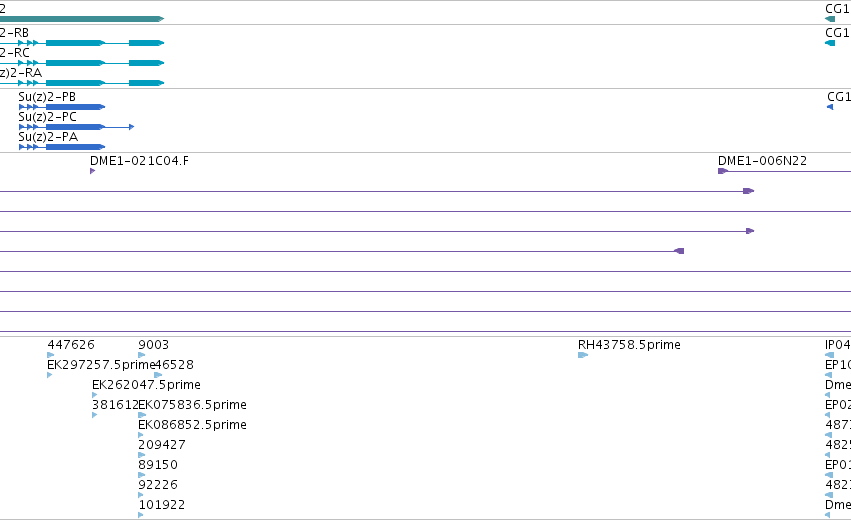Click the truncated EP01 label
Viewport: 851px width, 520px height.
point(838,465)
